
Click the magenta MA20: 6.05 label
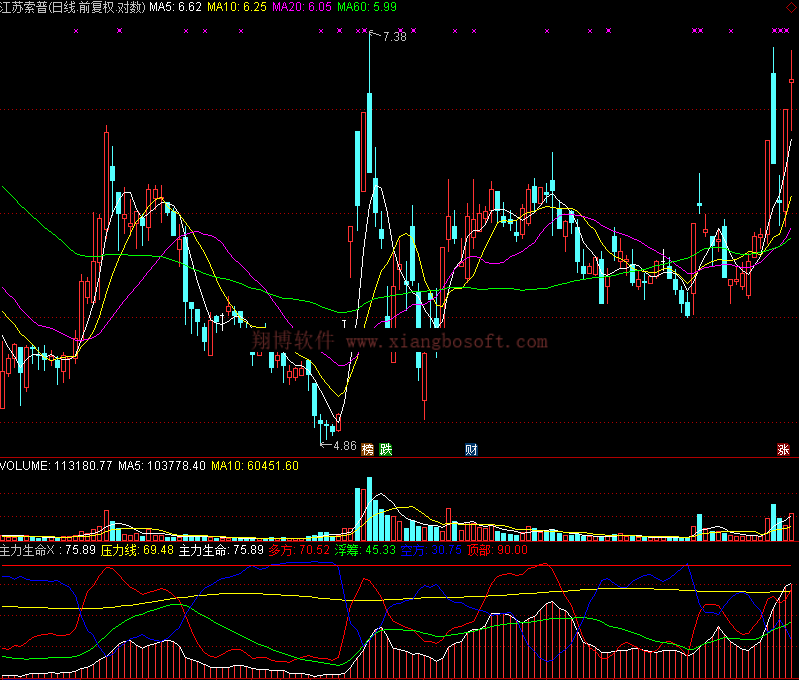tap(302, 7)
